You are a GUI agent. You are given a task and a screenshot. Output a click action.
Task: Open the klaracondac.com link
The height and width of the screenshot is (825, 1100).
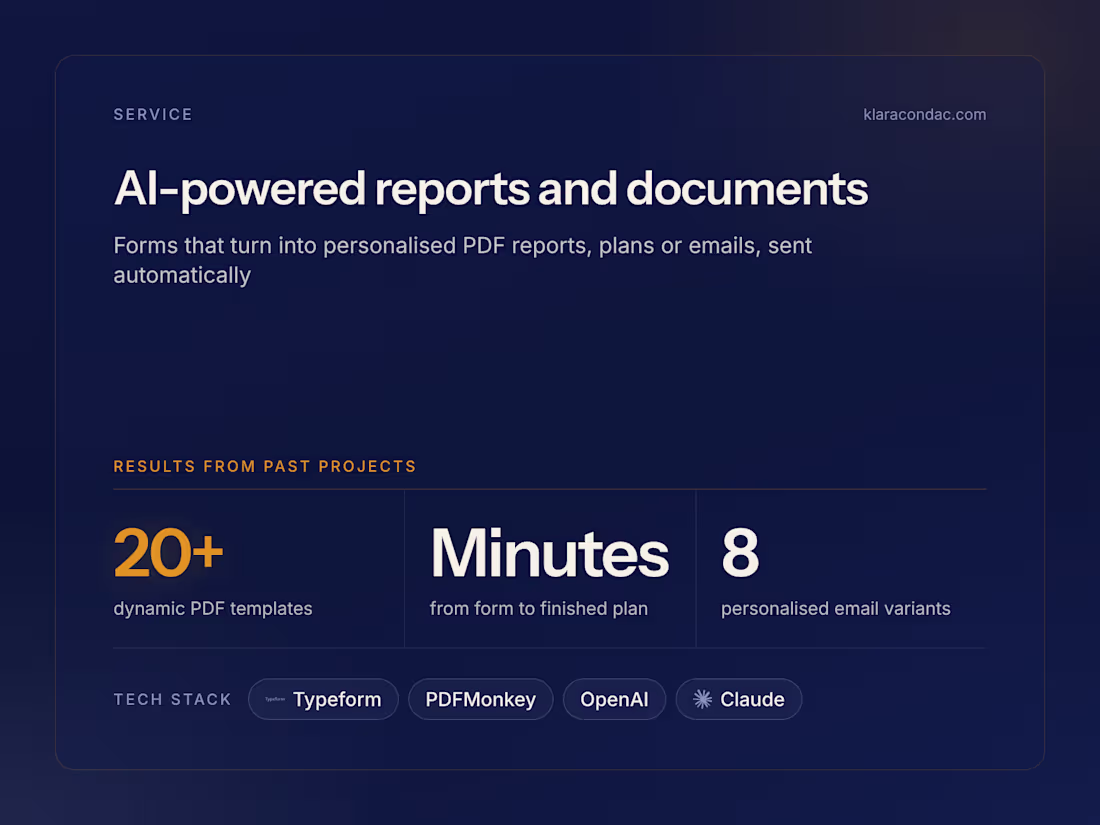pyautogui.click(x=924, y=114)
